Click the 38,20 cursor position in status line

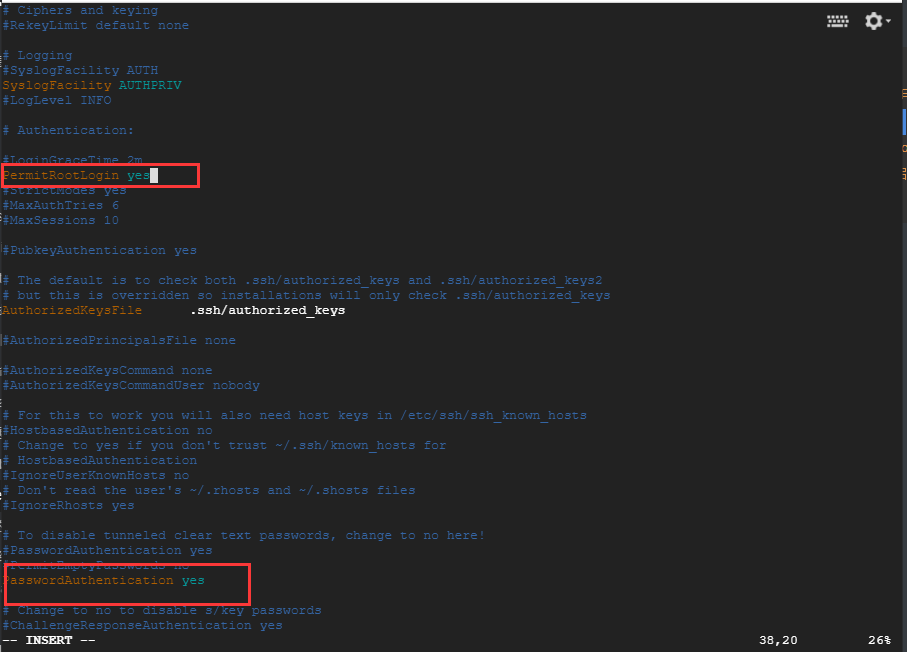coord(777,639)
